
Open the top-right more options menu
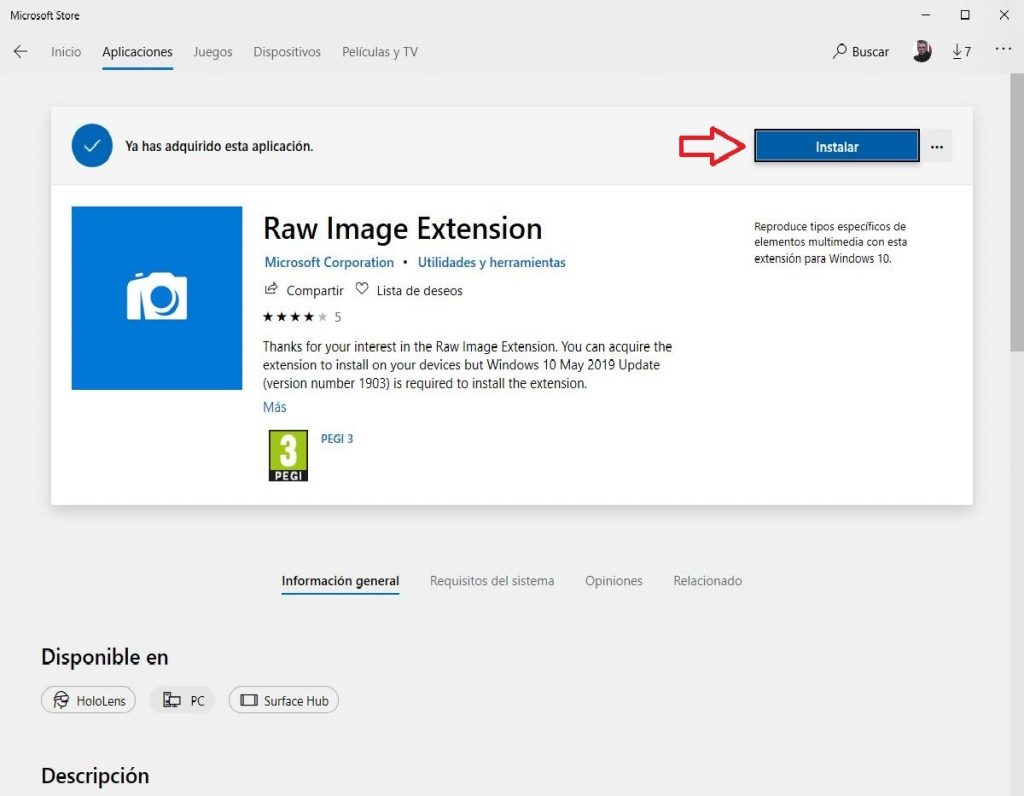click(1003, 49)
